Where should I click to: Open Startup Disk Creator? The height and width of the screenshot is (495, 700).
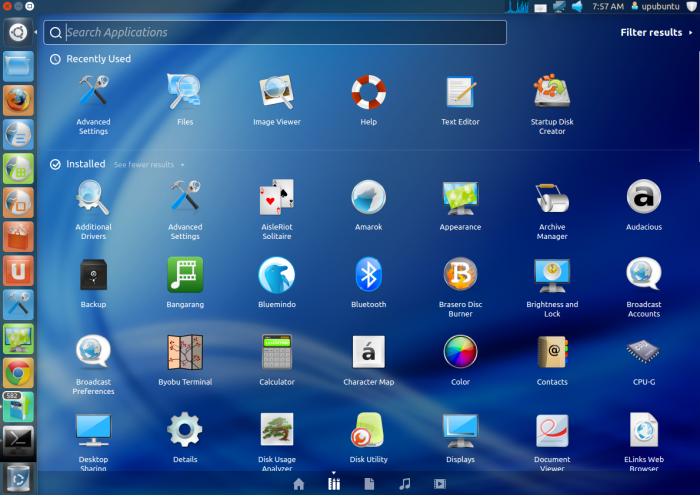tap(552, 92)
